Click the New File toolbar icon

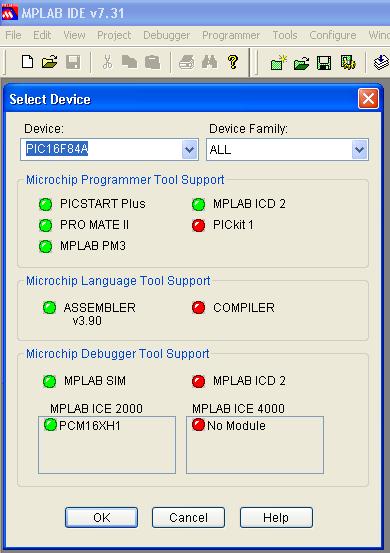[x=27, y=62]
